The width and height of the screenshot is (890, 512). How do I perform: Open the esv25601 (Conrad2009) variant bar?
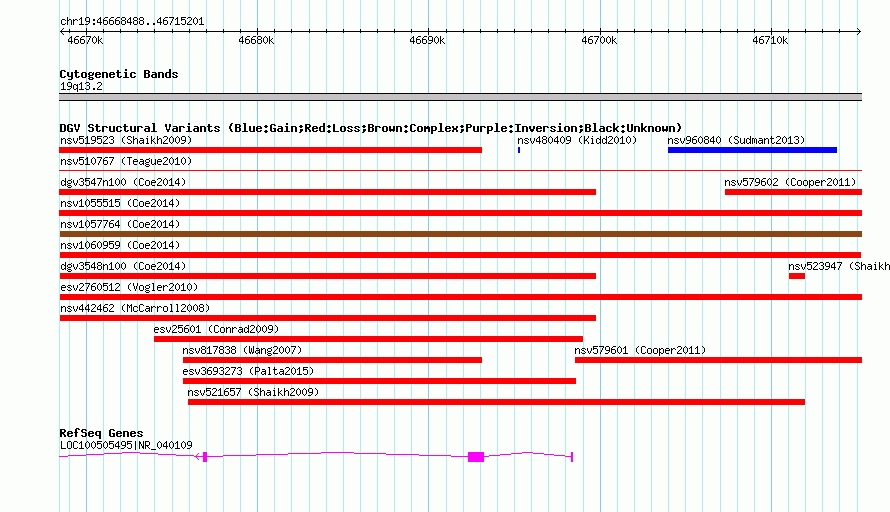coord(368,339)
